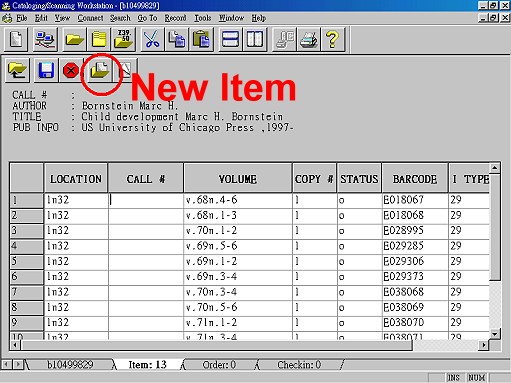Click the volume cell v.69n.3-4

(238, 276)
